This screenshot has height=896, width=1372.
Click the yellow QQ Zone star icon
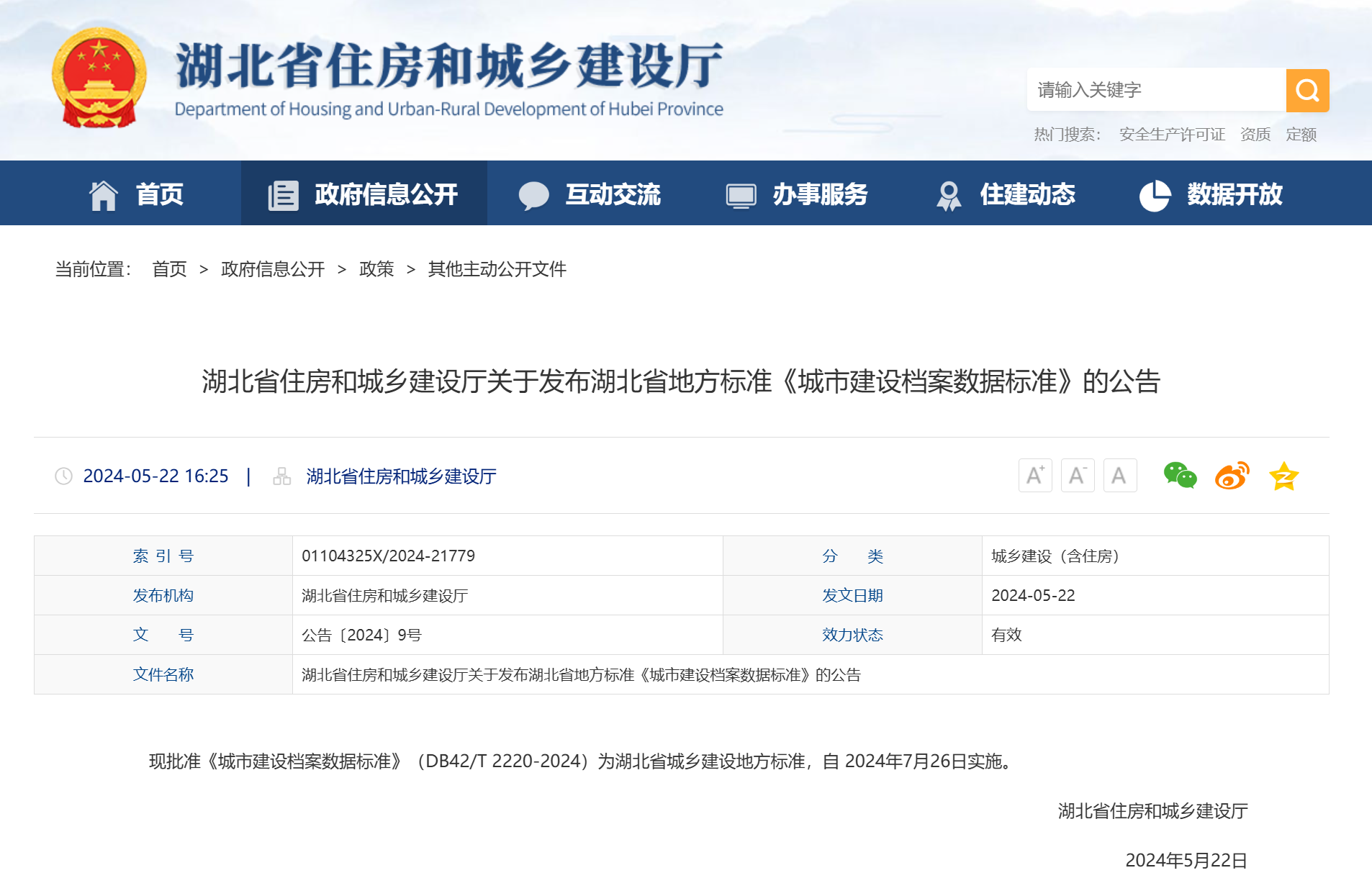coord(1283,476)
